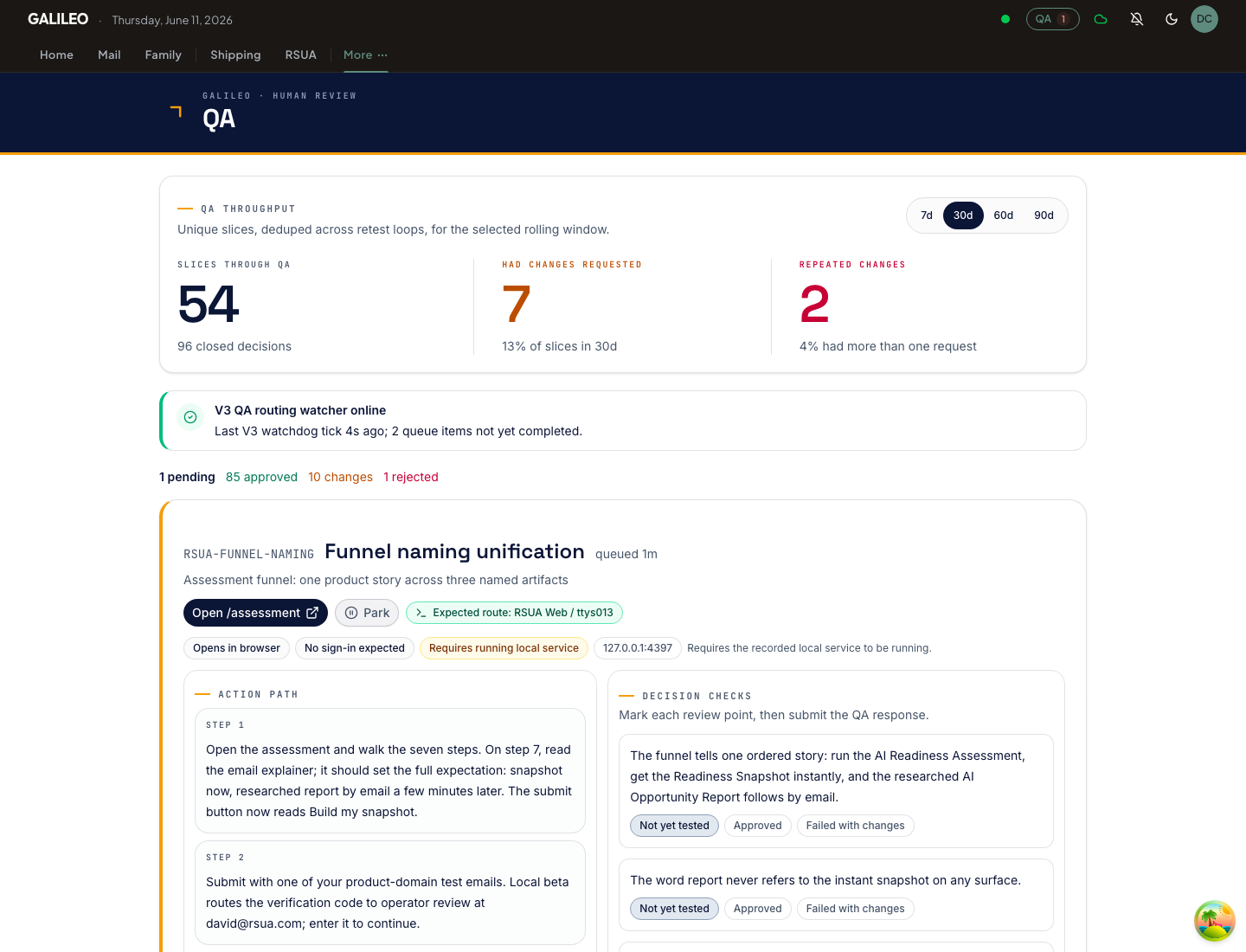Click the Funnel naming unification title
Image resolution: width=1246 pixels, height=952 pixels.
coord(454,551)
